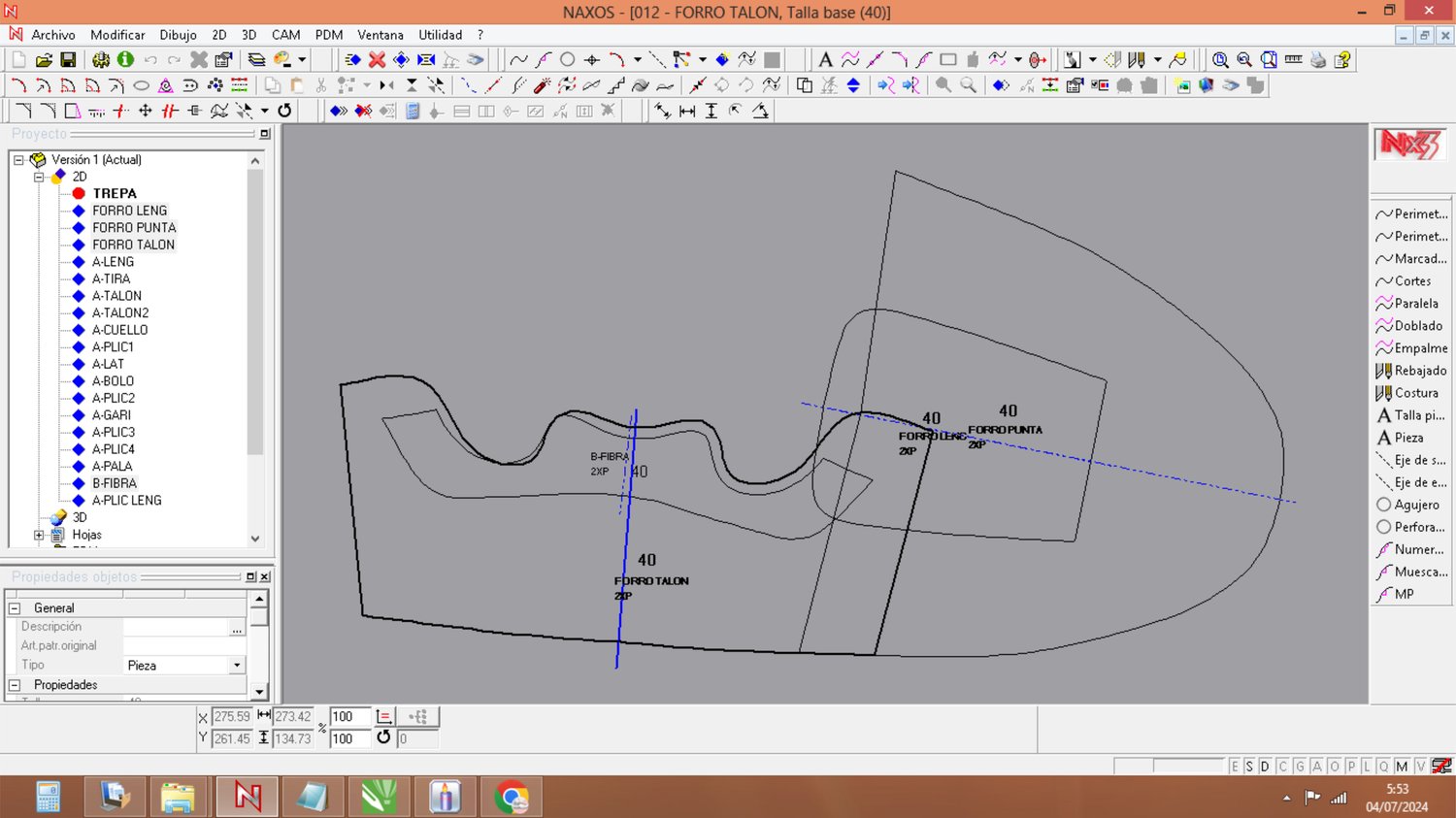The height and width of the screenshot is (818, 1456).
Task: Toggle the E indicator in status bar
Action: coord(1235,767)
